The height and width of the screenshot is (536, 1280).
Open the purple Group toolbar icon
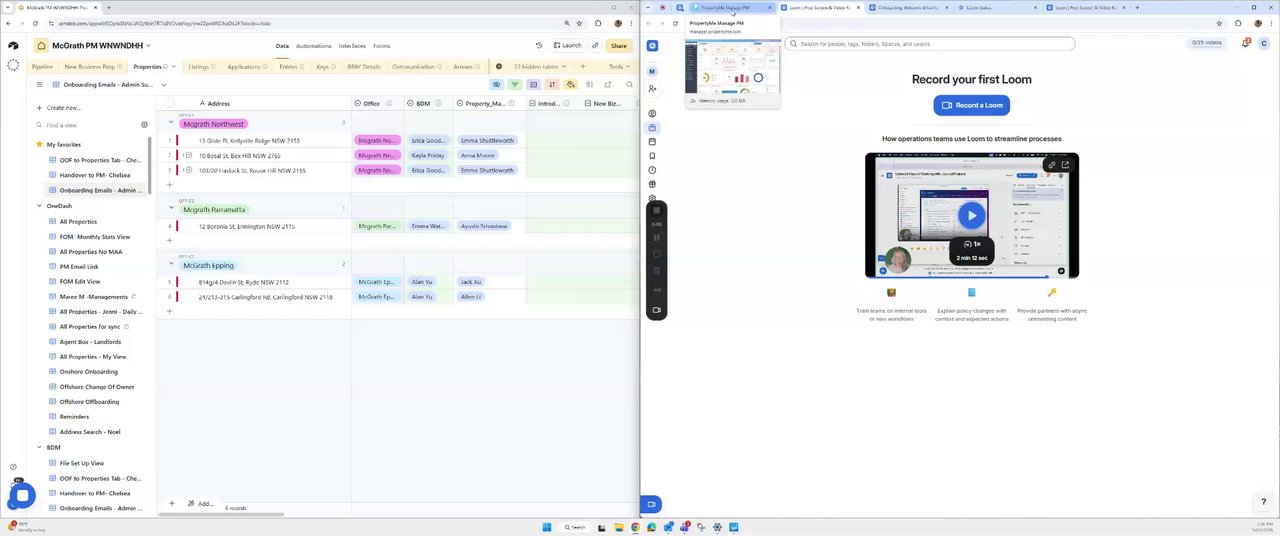[x=533, y=84]
